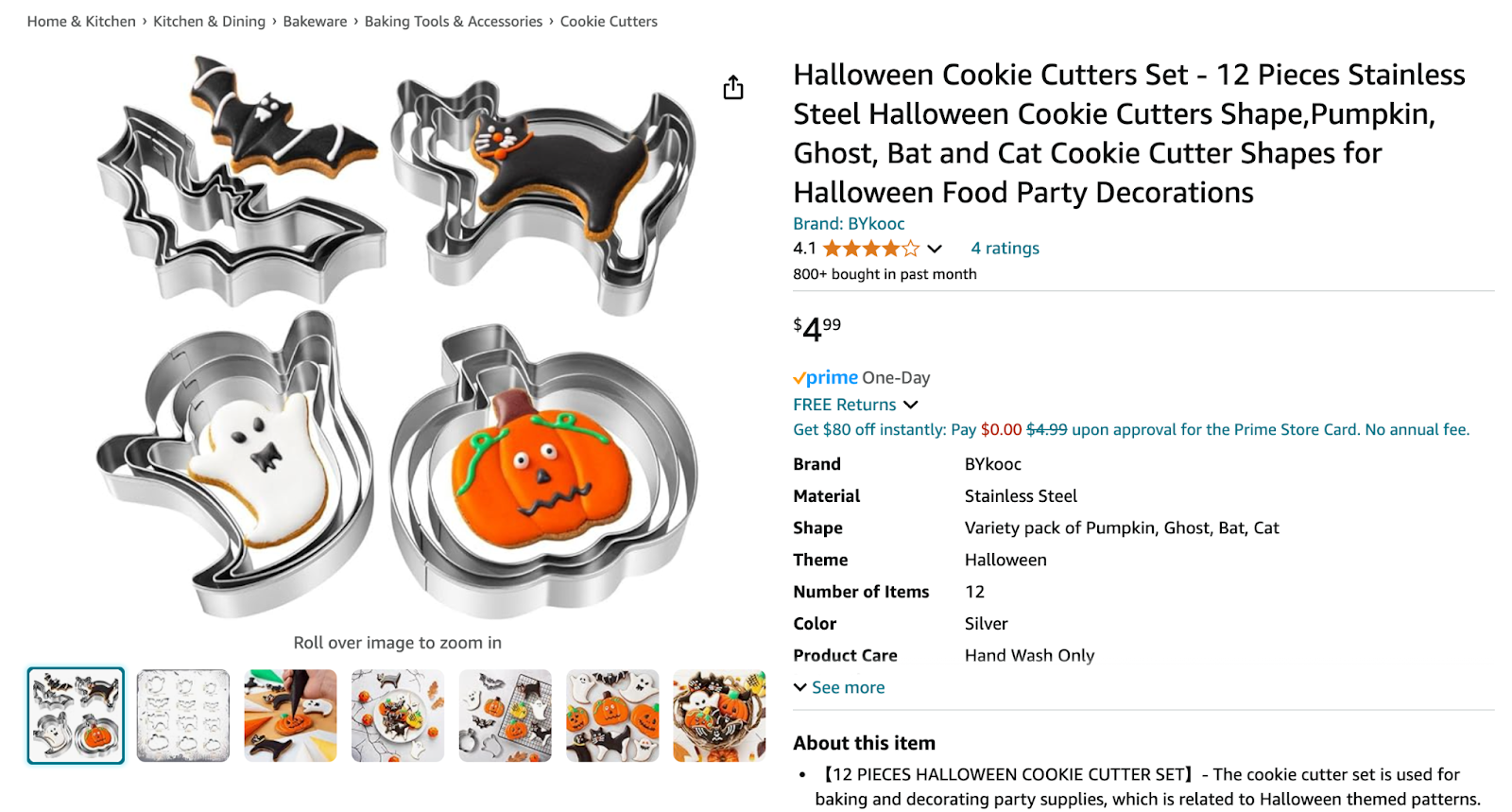The height and width of the screenshot is (812, 1512).
Task: Click the decorated cookies on plate thumbnail
Action: pyautogui.click(x=397, y=716)
